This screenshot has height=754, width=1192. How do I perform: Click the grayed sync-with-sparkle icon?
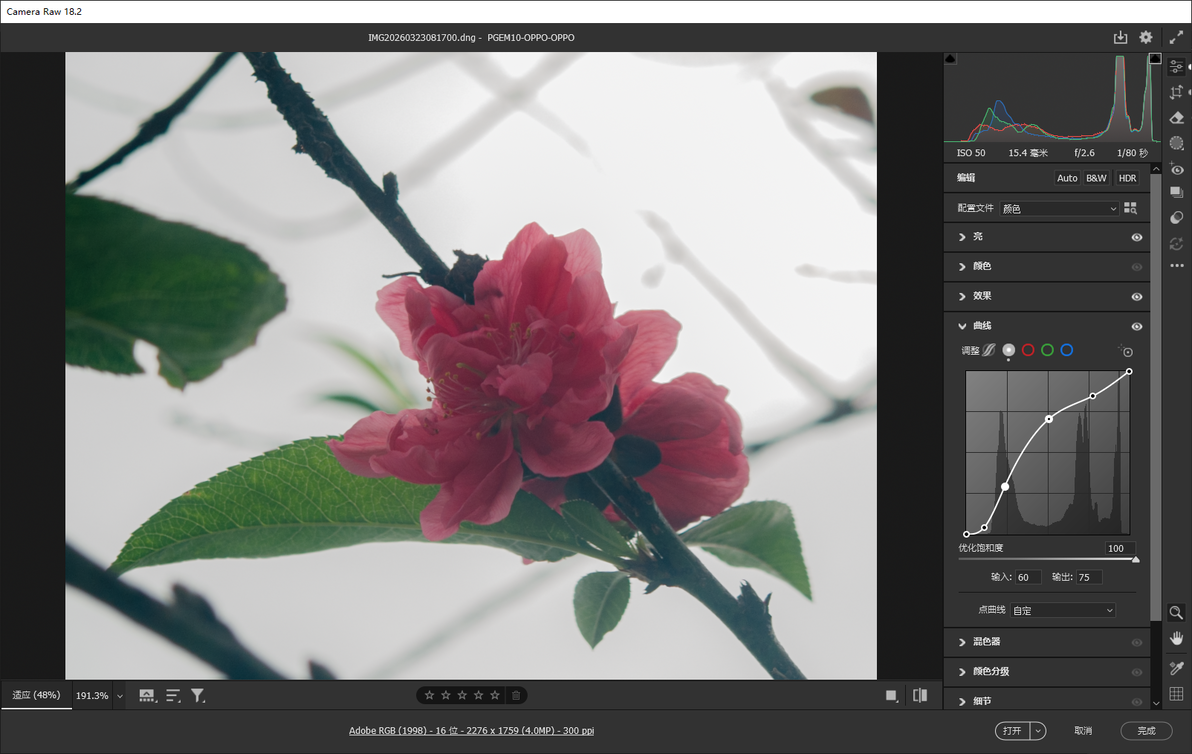click(1176, 243)
